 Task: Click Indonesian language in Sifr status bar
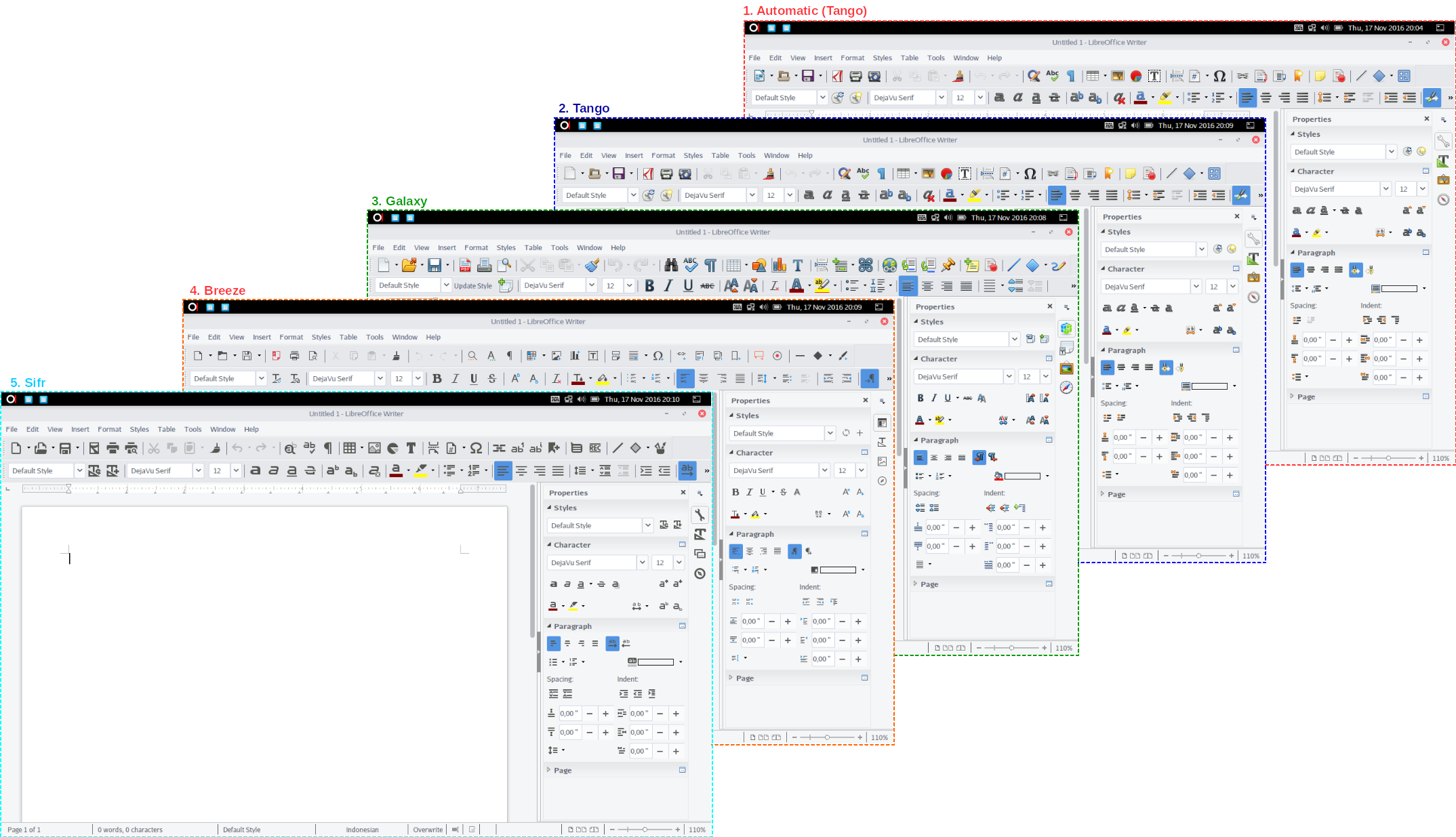[363, 830]
